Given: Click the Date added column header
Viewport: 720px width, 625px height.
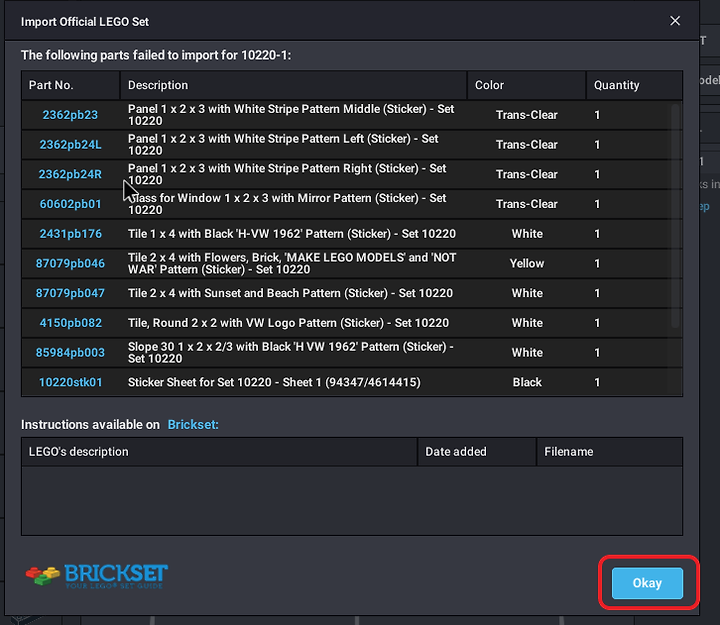Looking at the screenshot, I should coord(477,451).
